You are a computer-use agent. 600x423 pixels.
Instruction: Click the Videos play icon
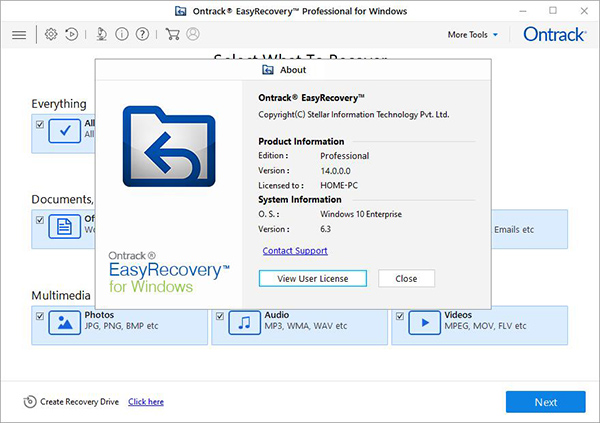click(x=424, y=323)
